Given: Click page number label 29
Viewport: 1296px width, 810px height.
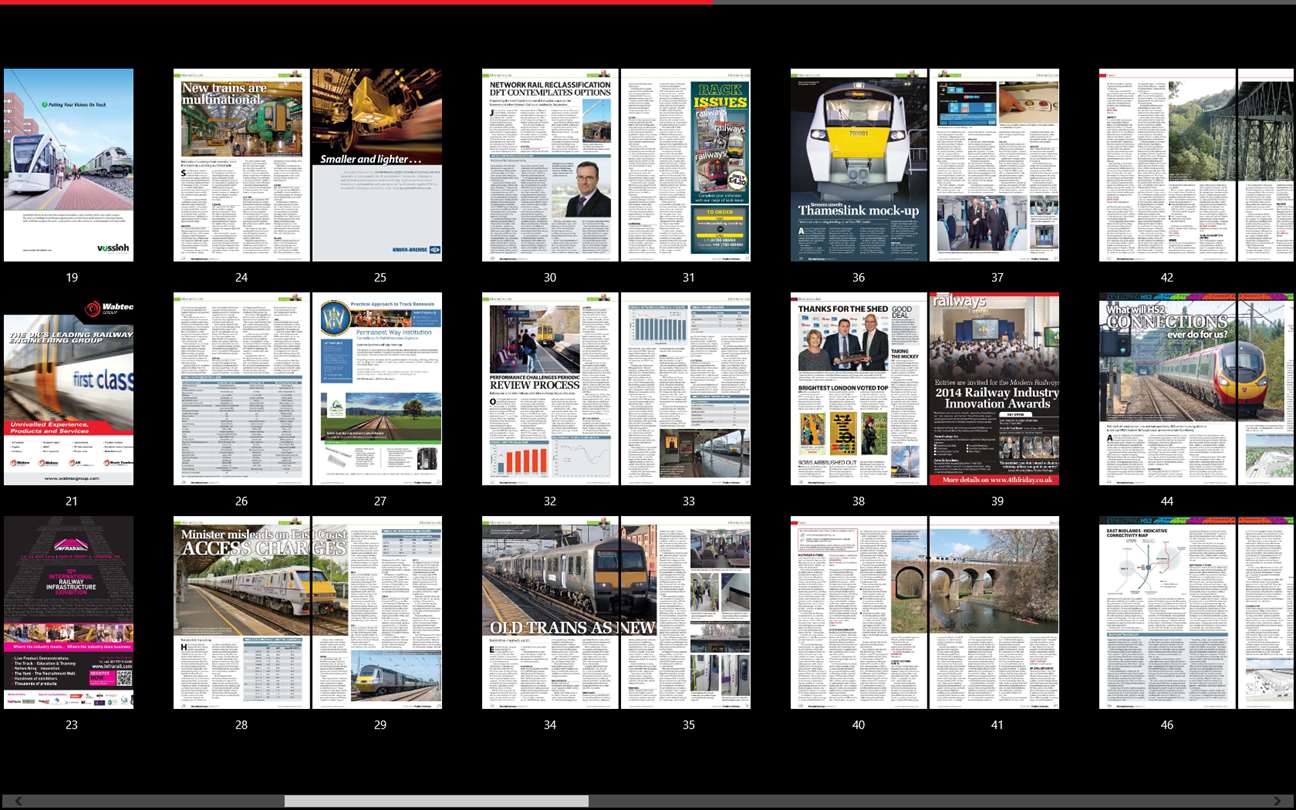Looking at the screenshot, I should pos(380,725).
